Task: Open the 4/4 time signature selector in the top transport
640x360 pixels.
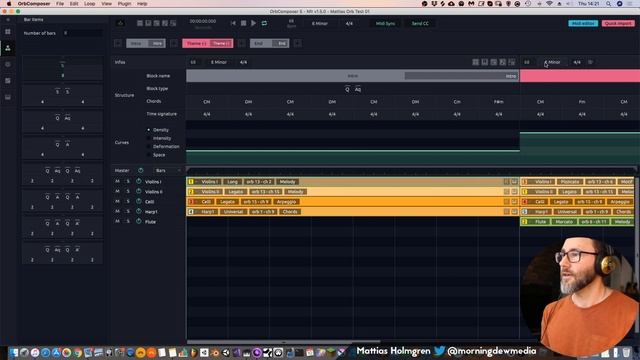Action: click(349, 23)
